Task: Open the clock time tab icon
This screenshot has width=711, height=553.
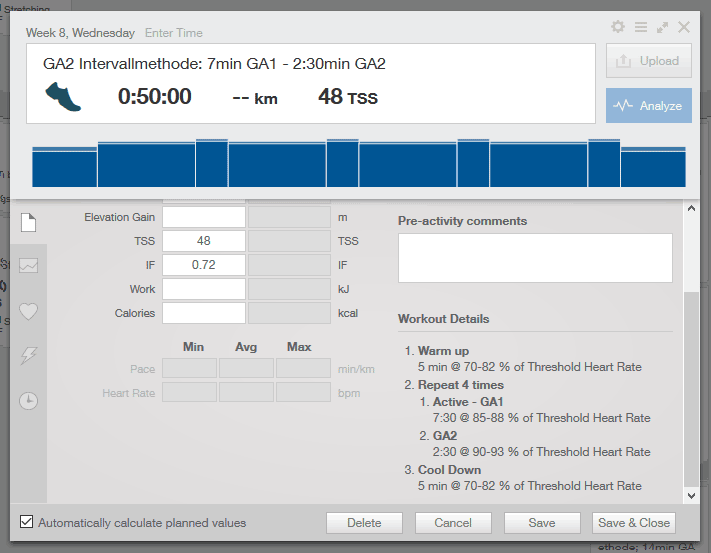Action: [28, 400]
